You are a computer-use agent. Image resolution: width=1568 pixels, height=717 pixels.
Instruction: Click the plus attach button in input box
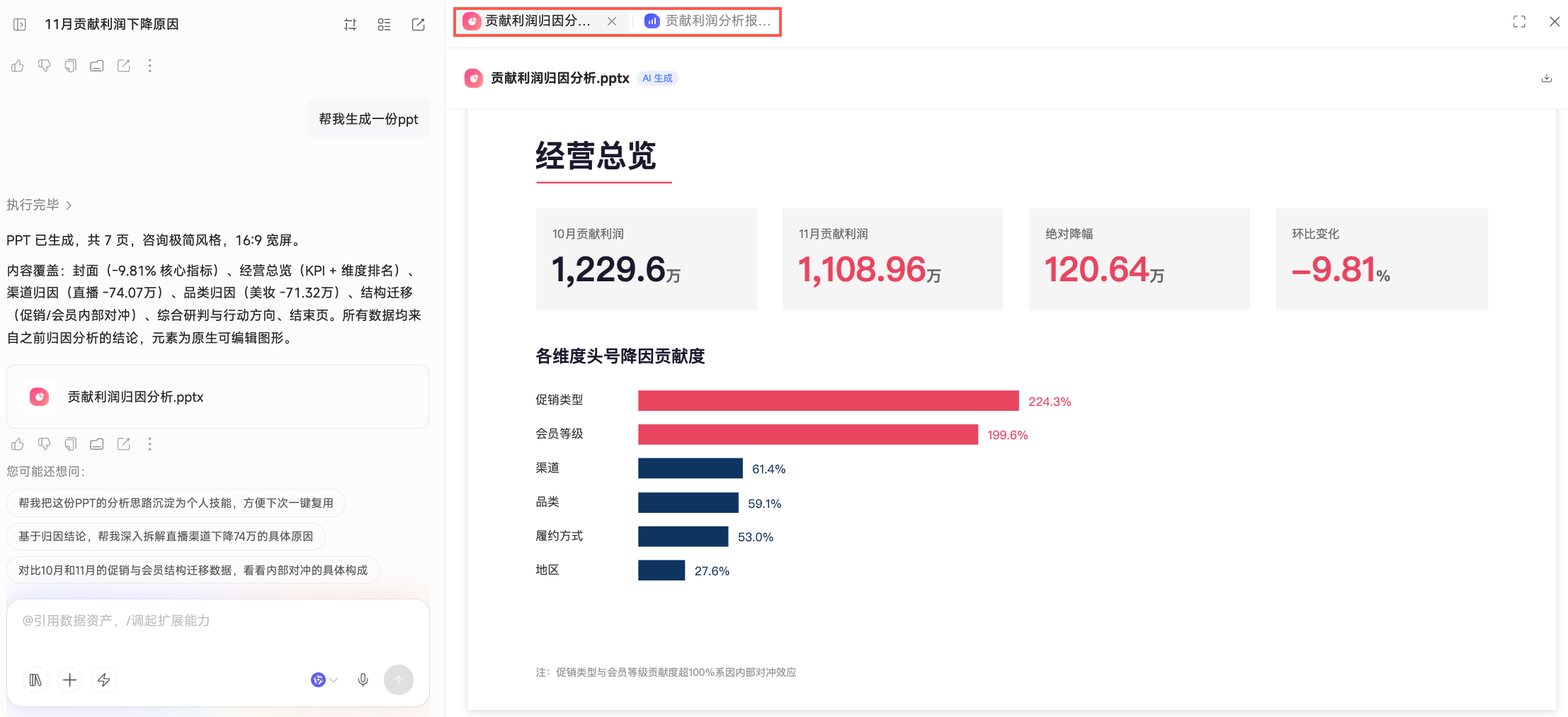[x=69, y=680]
